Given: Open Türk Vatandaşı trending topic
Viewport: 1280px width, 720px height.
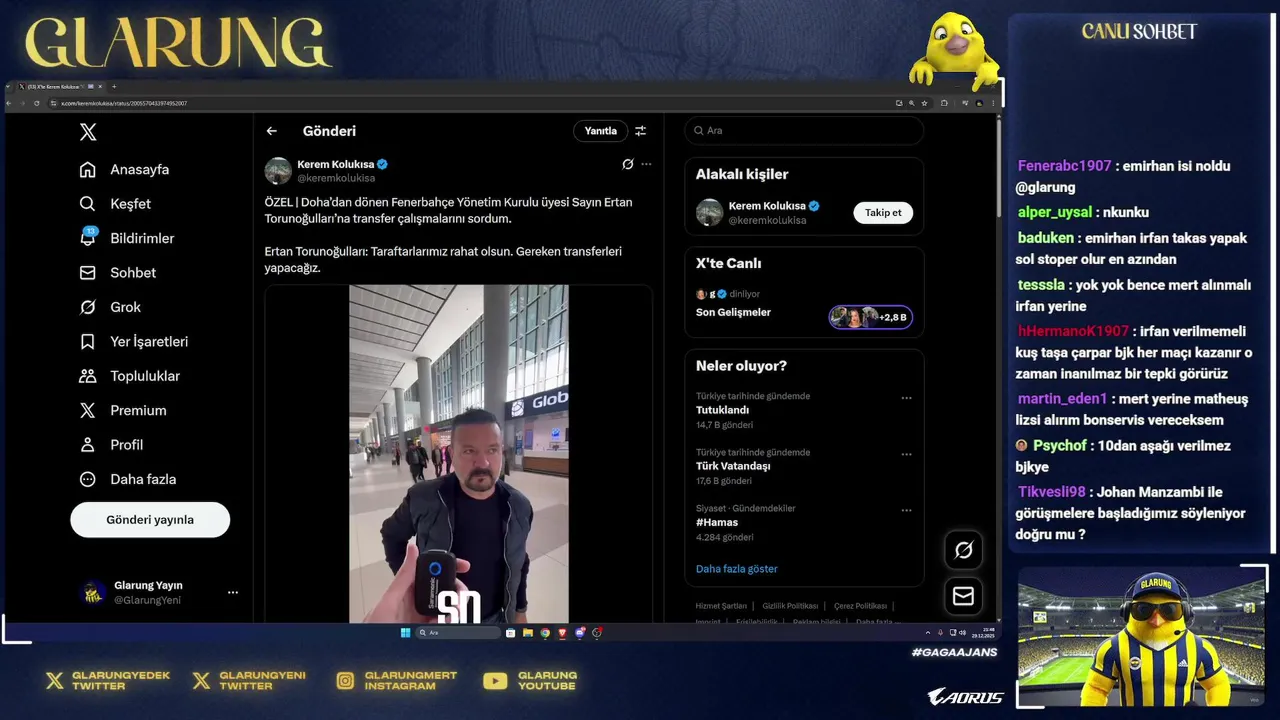Looking at the screenshot, I should [733, 466].
